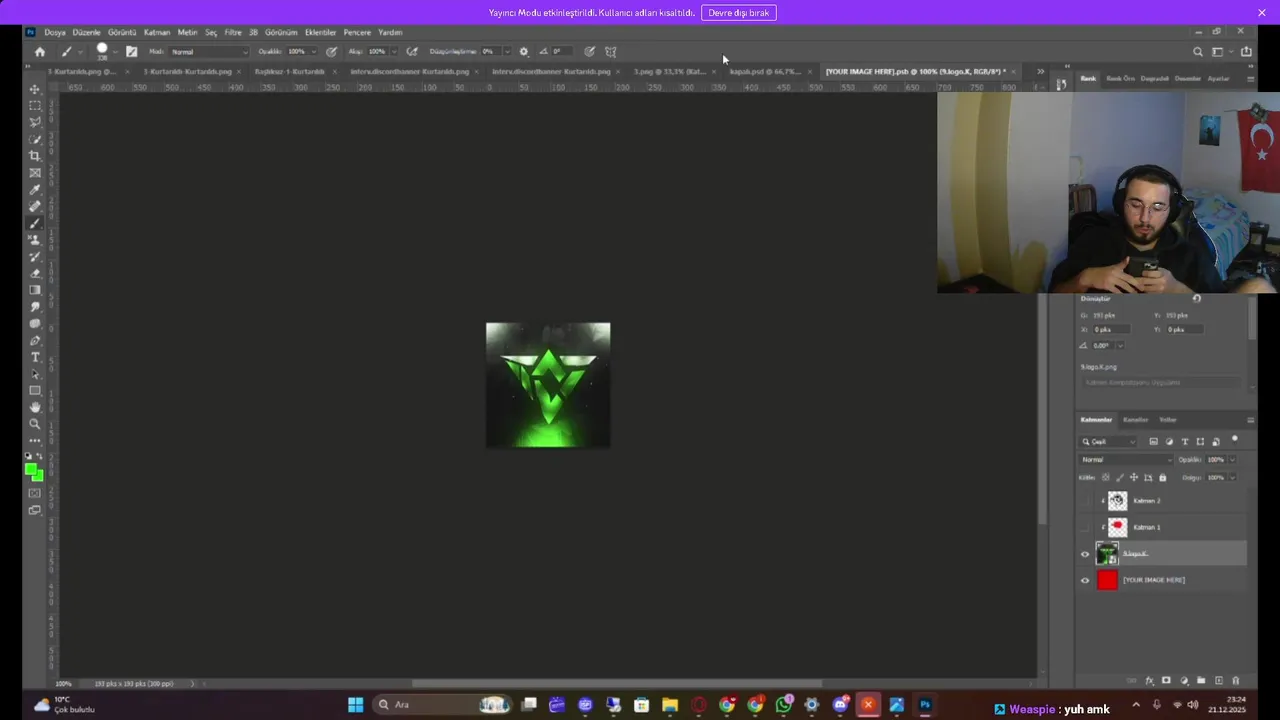
Task: Click the taskbar search box Ara
Action: pyautogui.click(x=442, y=705)
